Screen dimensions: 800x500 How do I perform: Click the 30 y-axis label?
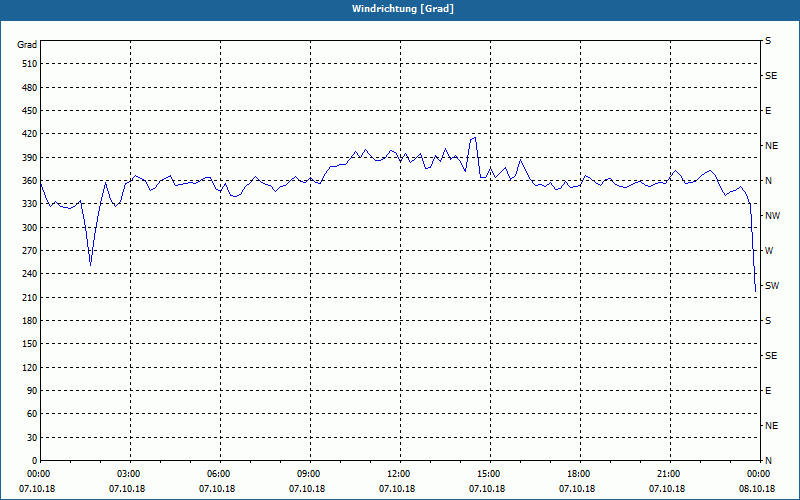point(32,438)
